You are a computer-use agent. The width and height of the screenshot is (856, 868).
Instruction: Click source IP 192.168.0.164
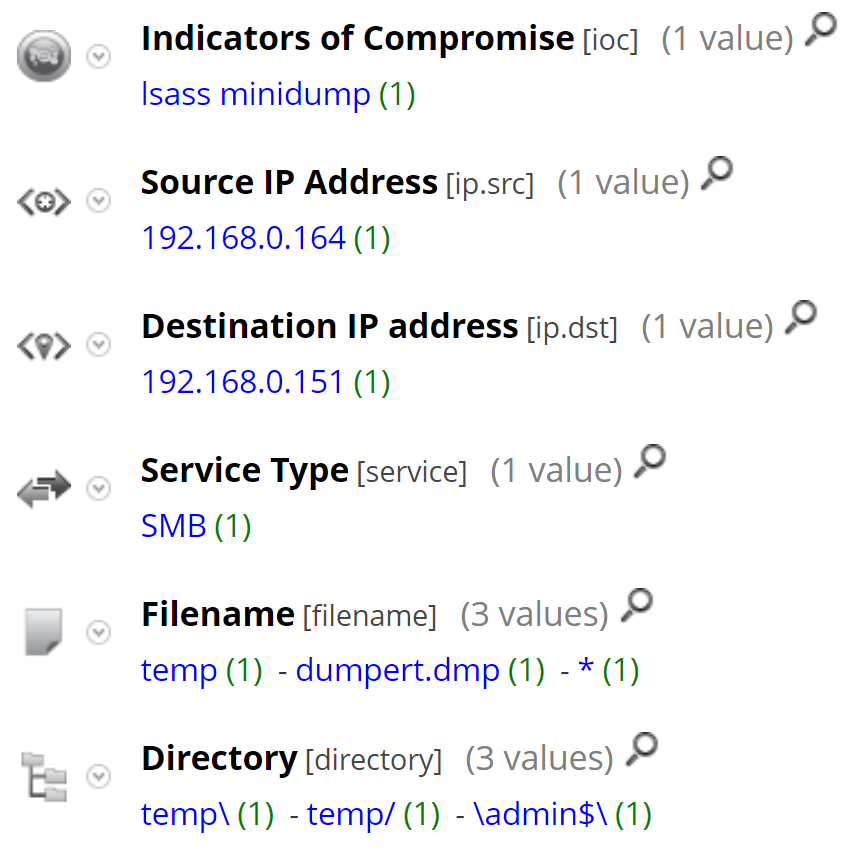click(x=243, y=239)
